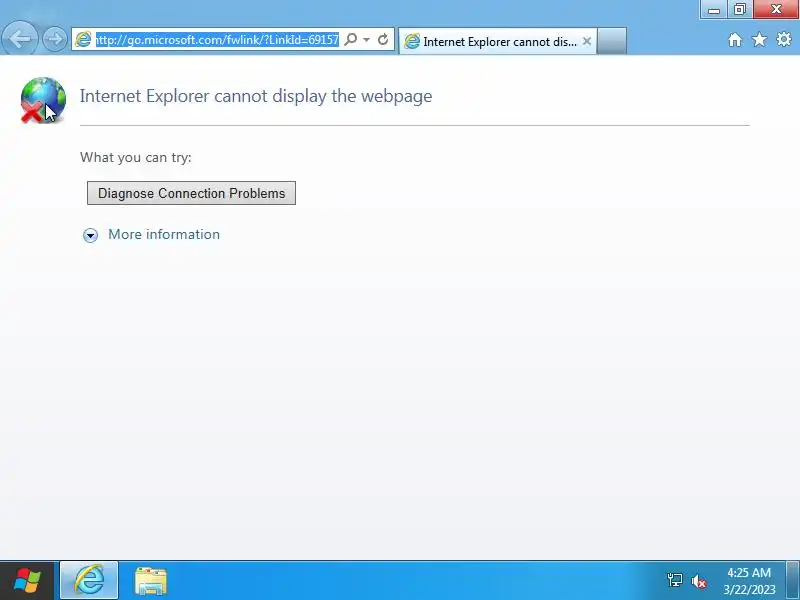The image size is (800, 600).
Task: Click the 'Internet Explorer cannot display the webpage' heading
Action: (256, 96)
